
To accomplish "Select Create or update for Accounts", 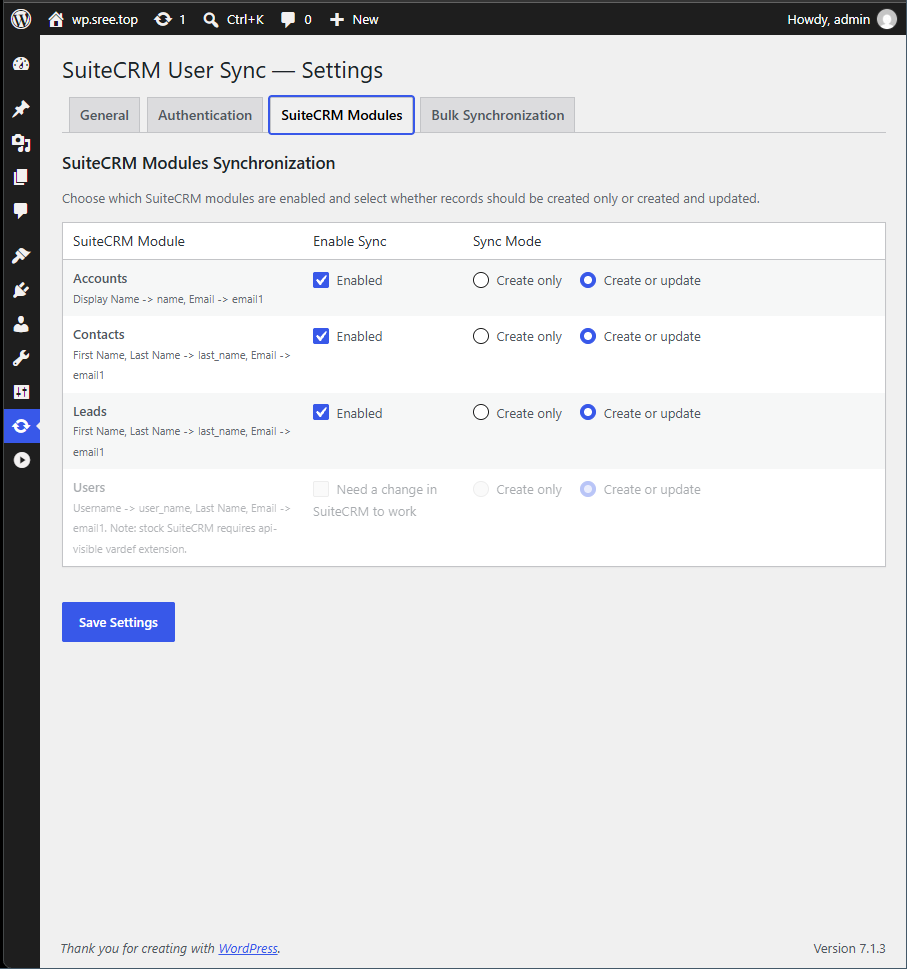I will [588, 280].
